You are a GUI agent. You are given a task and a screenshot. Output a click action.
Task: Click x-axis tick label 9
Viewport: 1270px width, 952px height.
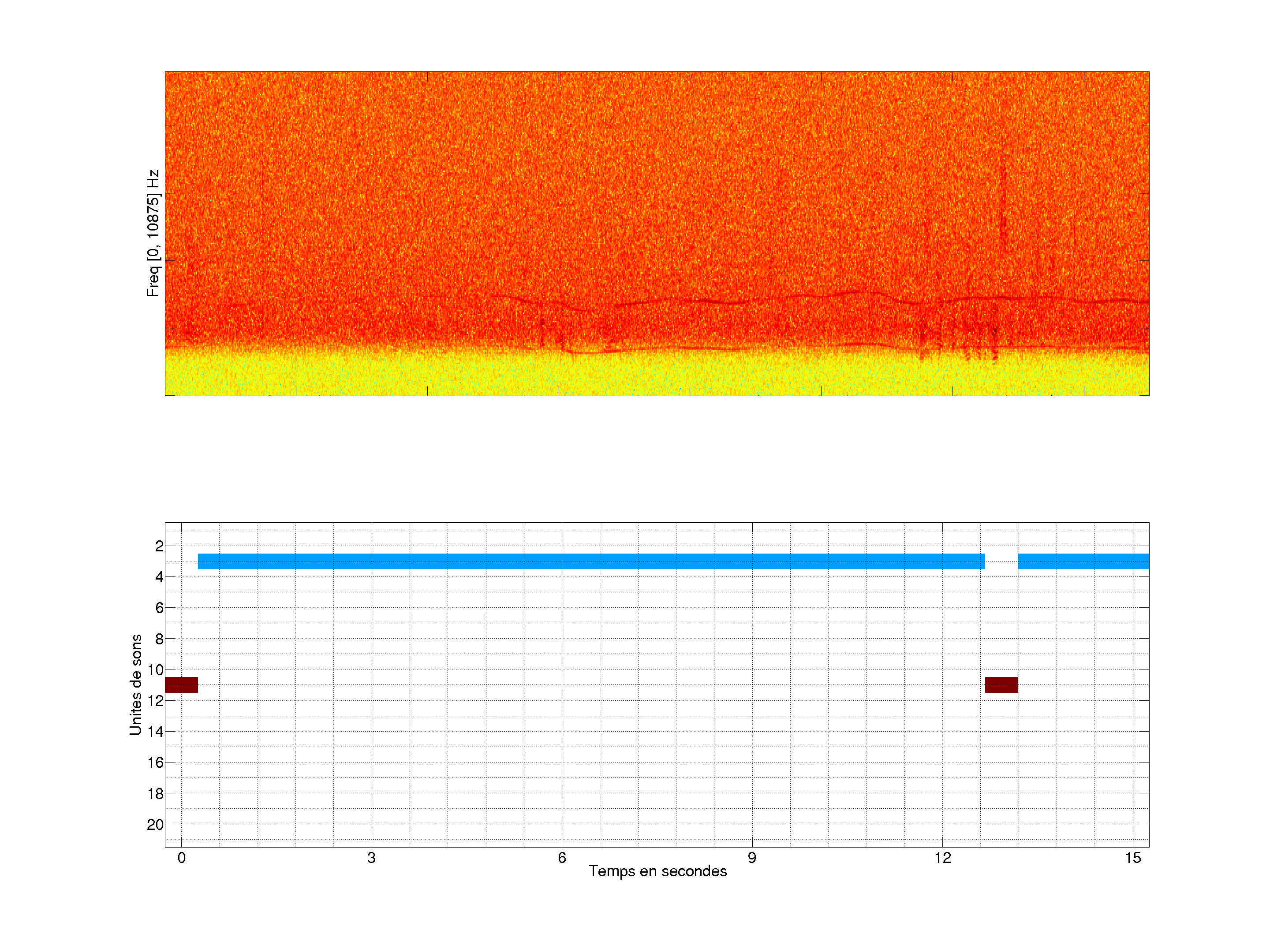(751, 858)
